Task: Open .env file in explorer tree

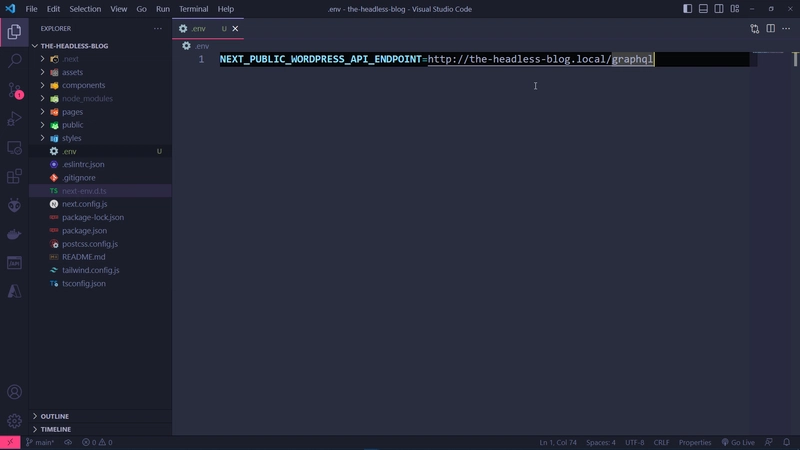Action: [x=100, y=152]
